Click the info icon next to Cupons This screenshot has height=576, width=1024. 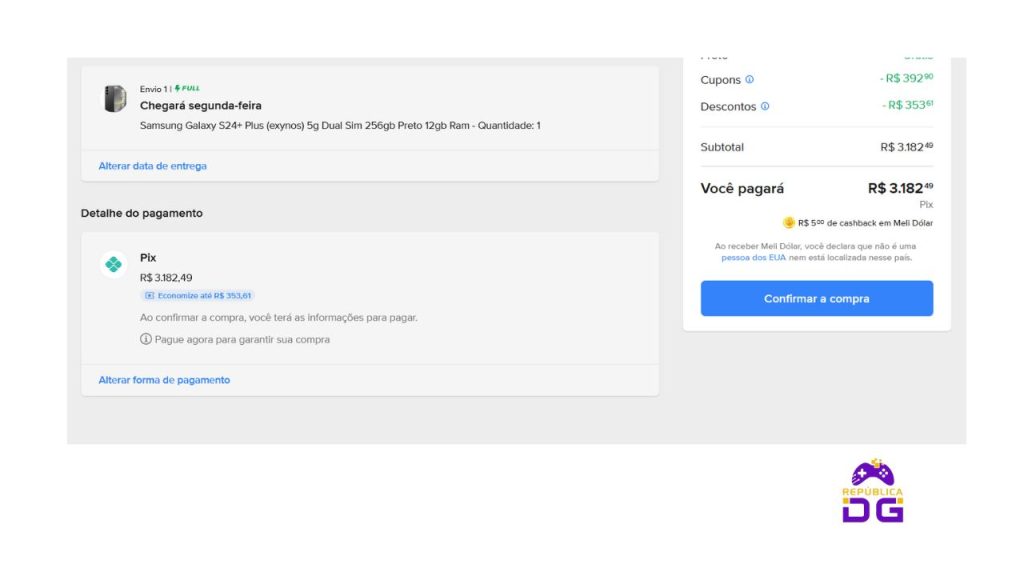coord(749,80)
